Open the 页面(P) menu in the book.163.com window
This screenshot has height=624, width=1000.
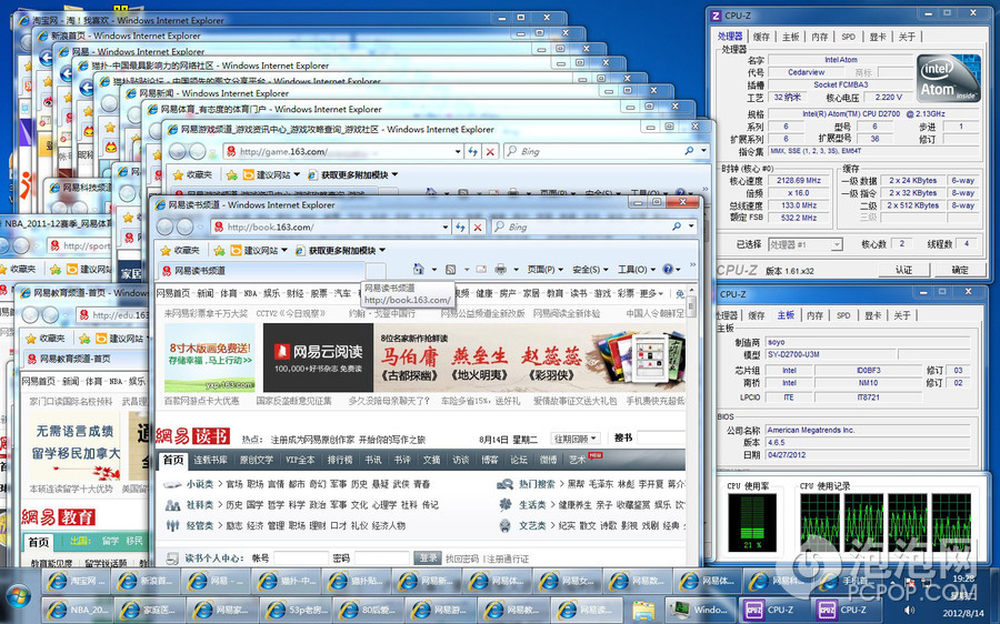click(545, 269)
